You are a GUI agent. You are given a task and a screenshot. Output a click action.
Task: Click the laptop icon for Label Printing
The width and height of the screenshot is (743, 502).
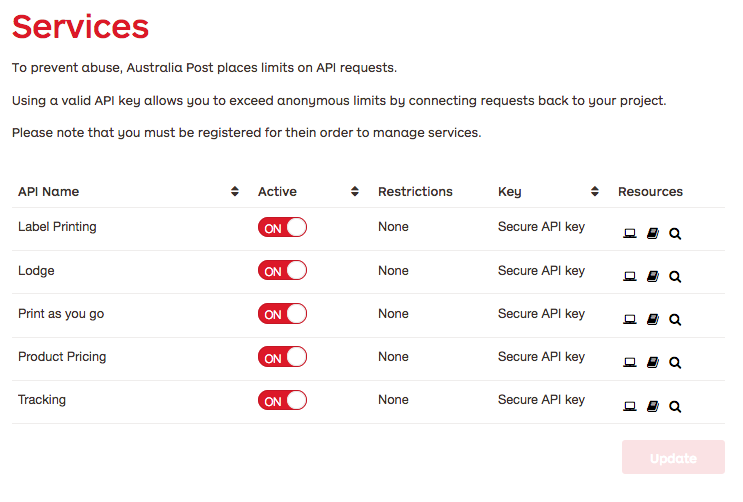(629, 233)
